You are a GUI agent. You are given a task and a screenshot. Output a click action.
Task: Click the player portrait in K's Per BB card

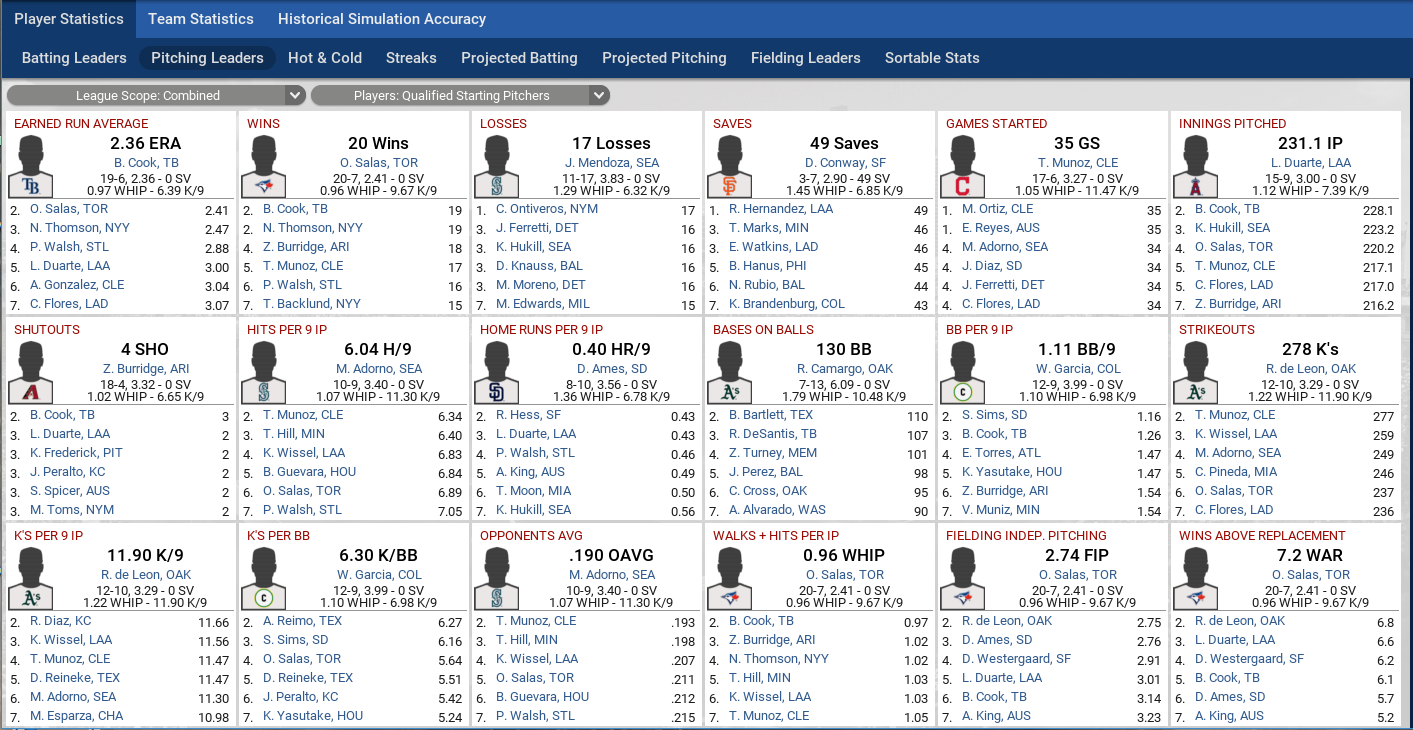[x=264, y=578]
